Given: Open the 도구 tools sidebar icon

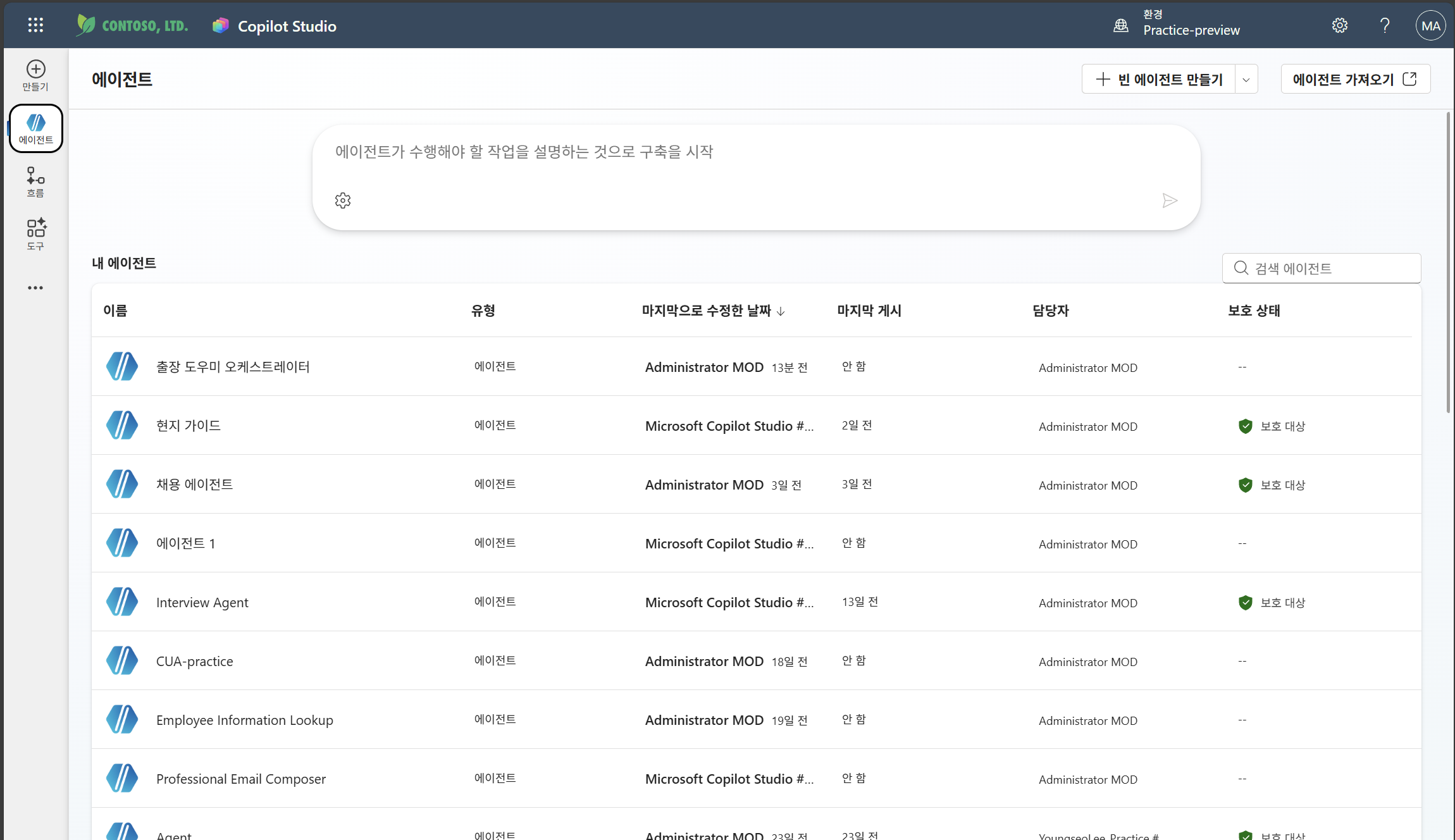Looking at the screenshot, I should pos(35,235).
